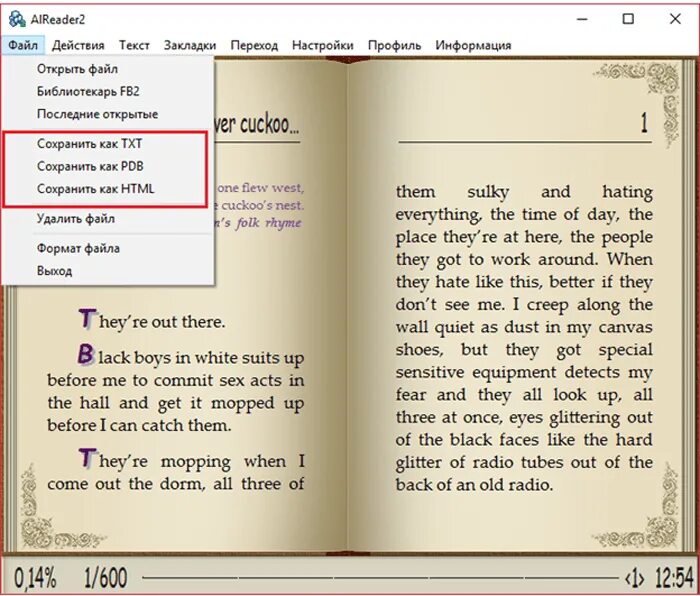The image size is (700, 596).
Task: Click the <1> indicator in status bar
Action: 634,579
